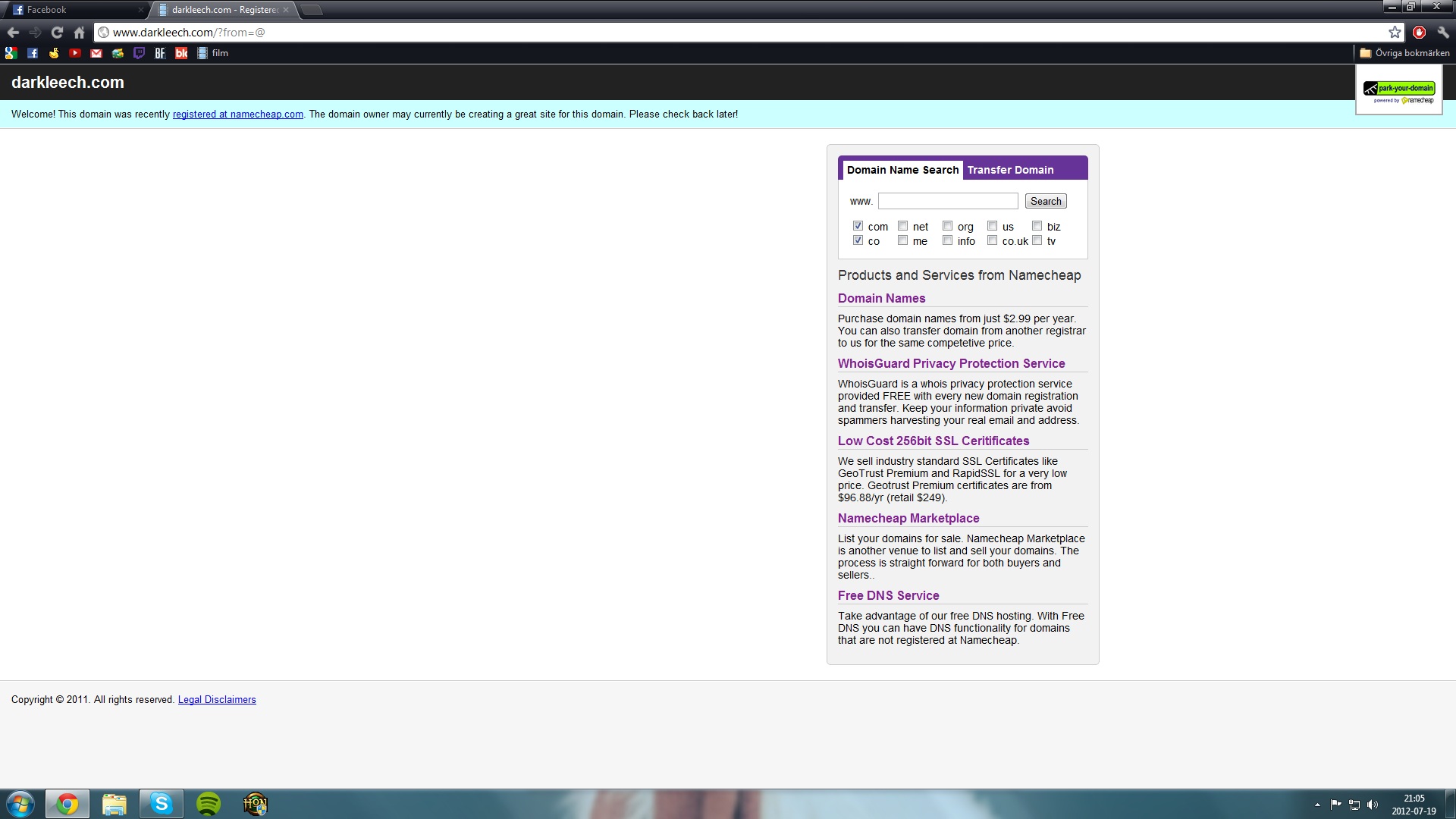Viewport: 1456px width, 819px height.
Task: Click the network tray icon
Action: pos(1354,805)
